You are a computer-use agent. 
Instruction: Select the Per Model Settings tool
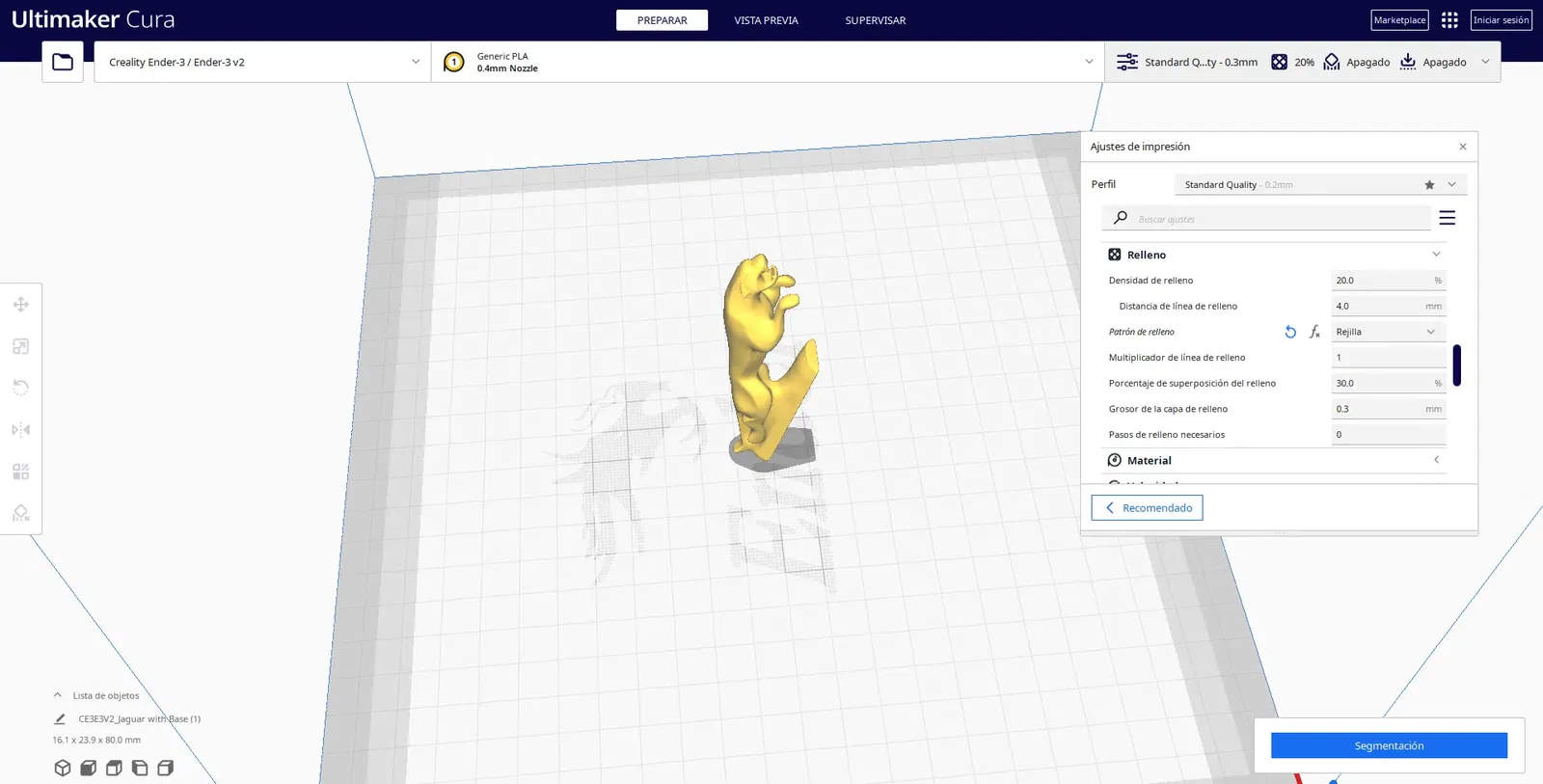(21, 472)
